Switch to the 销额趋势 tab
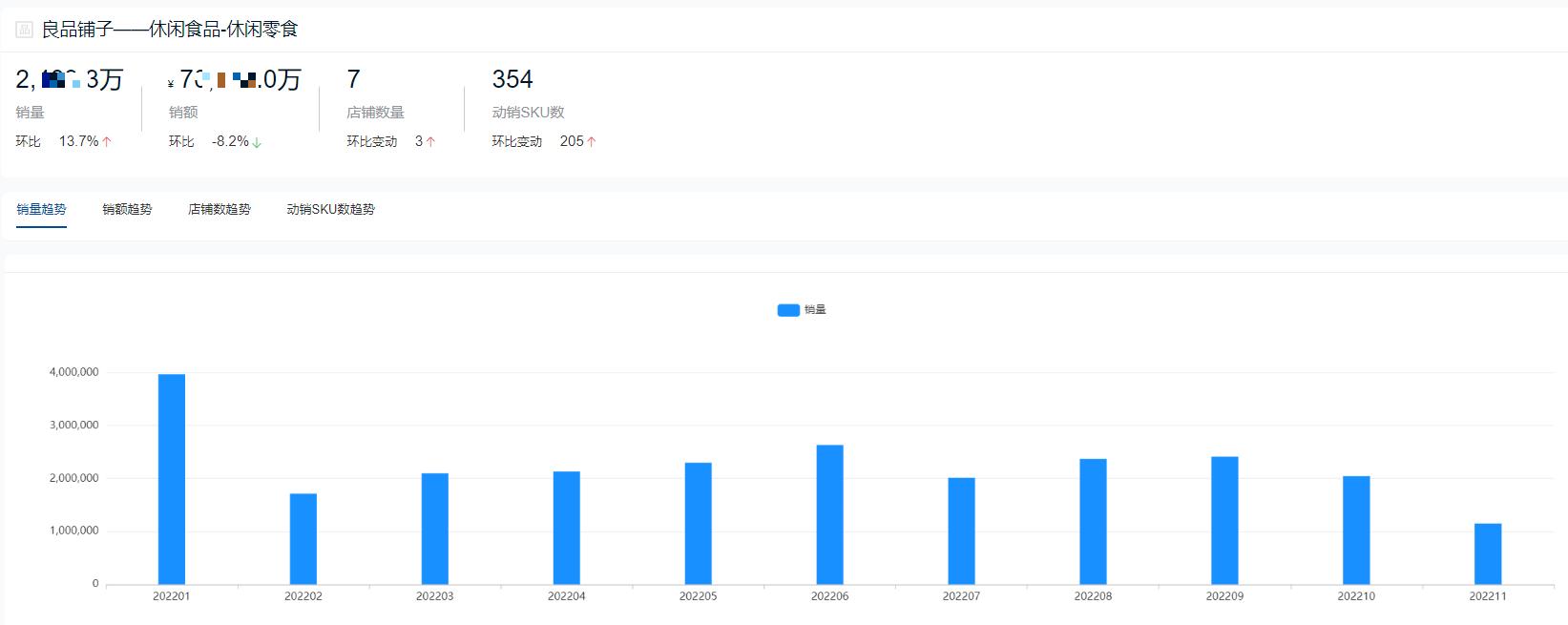The width and height of the screenshot is (1568, 625). click(x=127, y=209)
